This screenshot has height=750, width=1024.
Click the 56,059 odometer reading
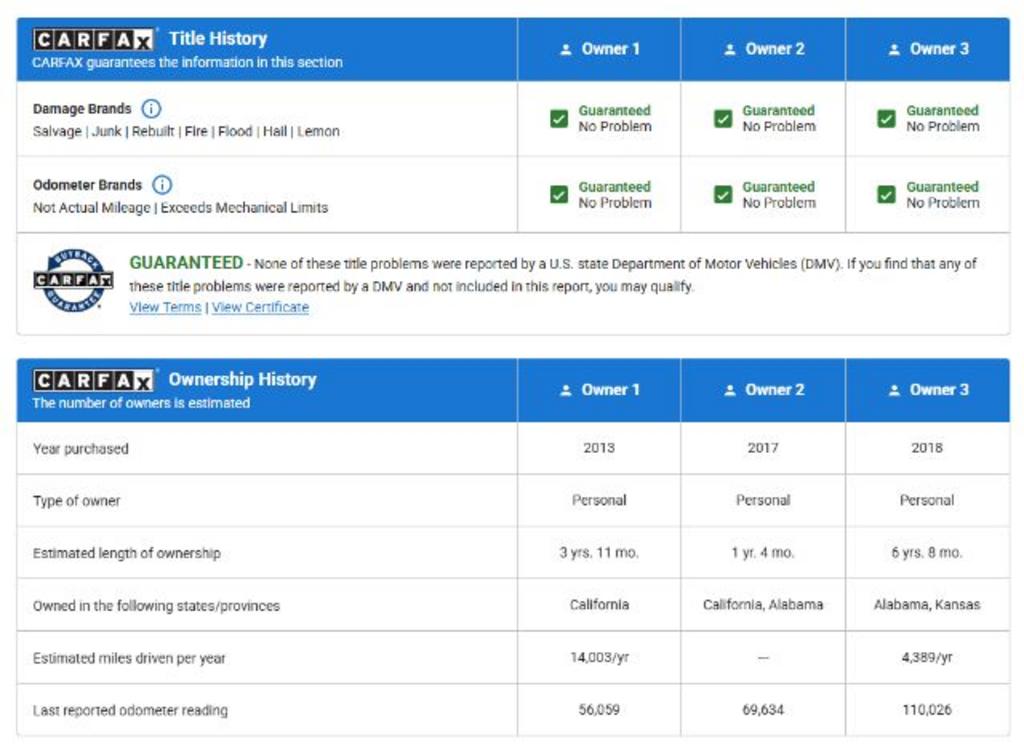point(599,709)
